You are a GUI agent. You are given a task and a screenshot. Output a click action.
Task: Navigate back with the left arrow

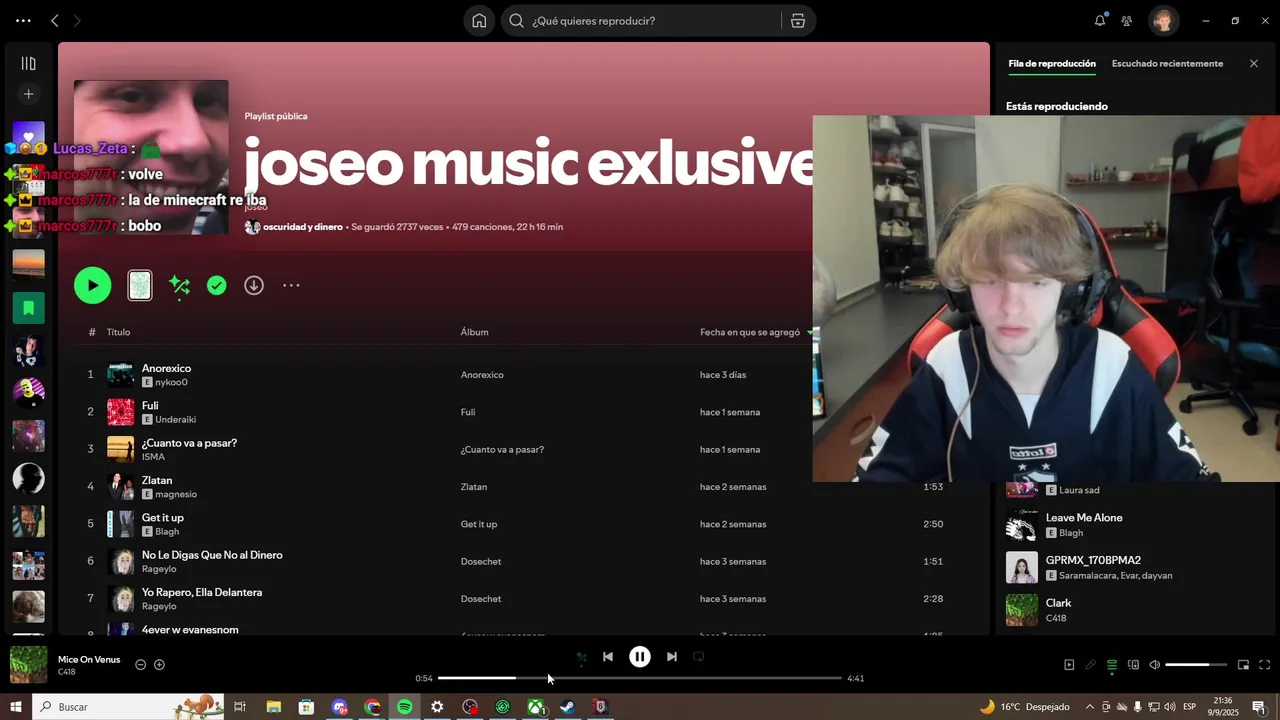click(55, 20)
